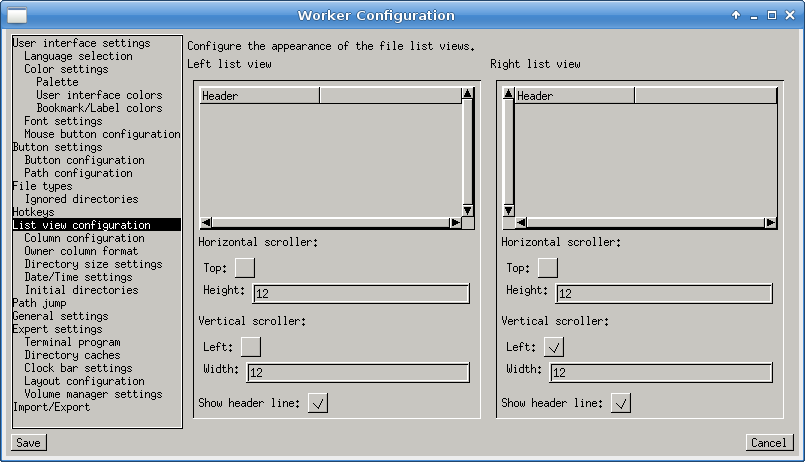Uncheck Left vertical scroller in right view

coord(554,347)
